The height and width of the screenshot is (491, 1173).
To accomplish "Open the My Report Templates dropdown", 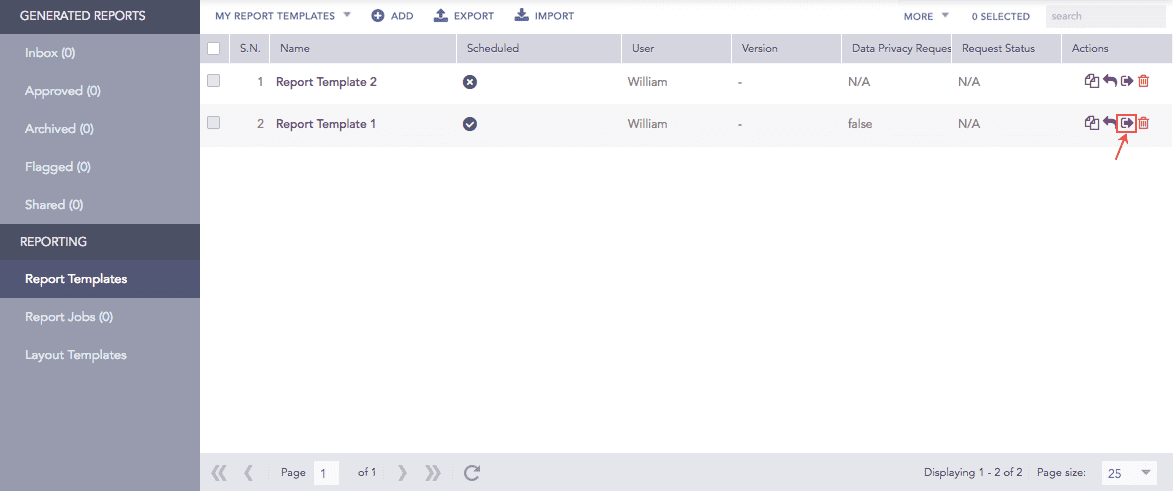I will pos(283,16).
